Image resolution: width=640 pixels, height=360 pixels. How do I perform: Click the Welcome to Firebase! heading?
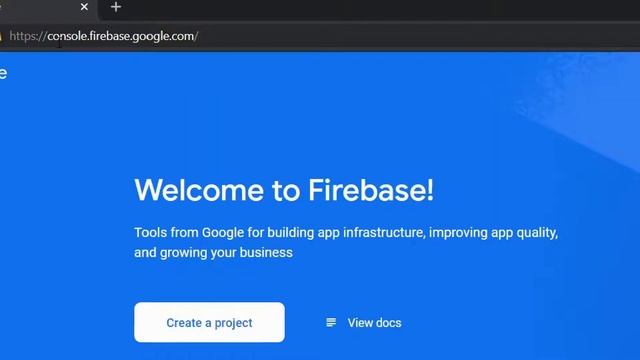coord(284,190)
